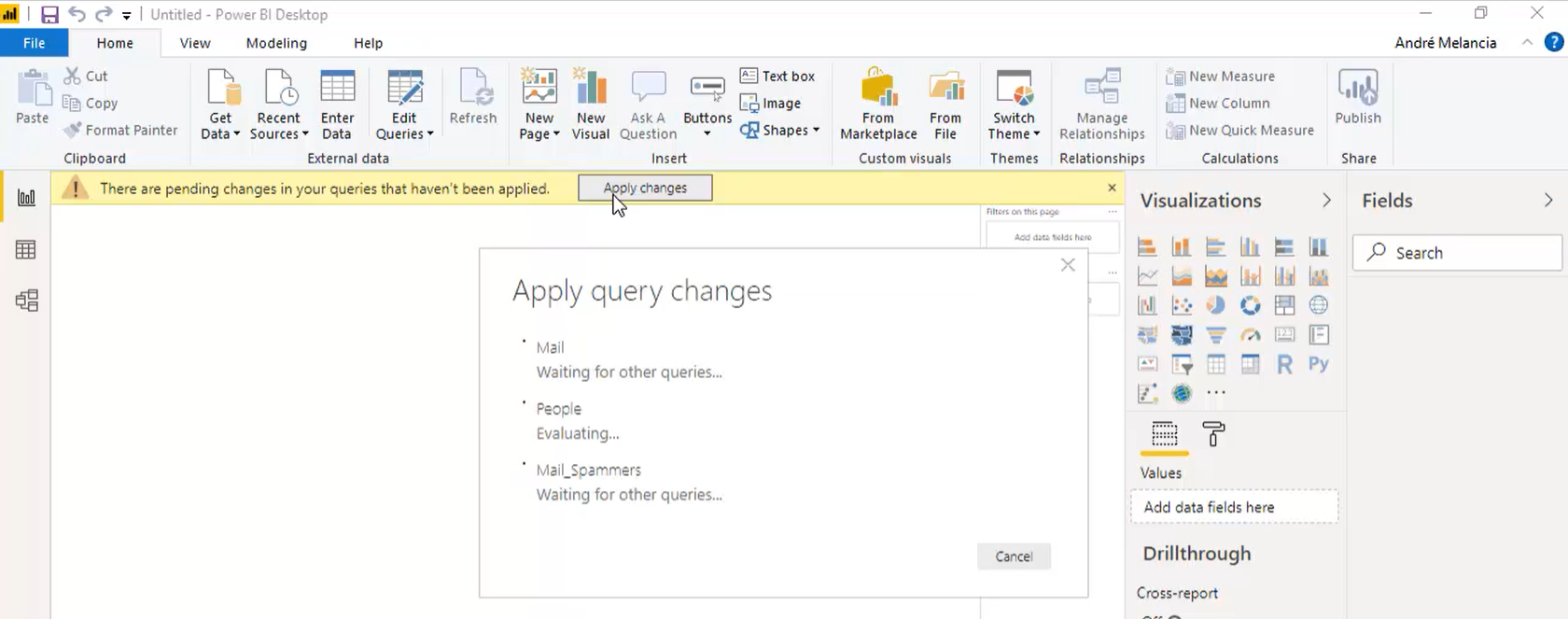
Task: Switch to the View tab
Action: (195, 43)
